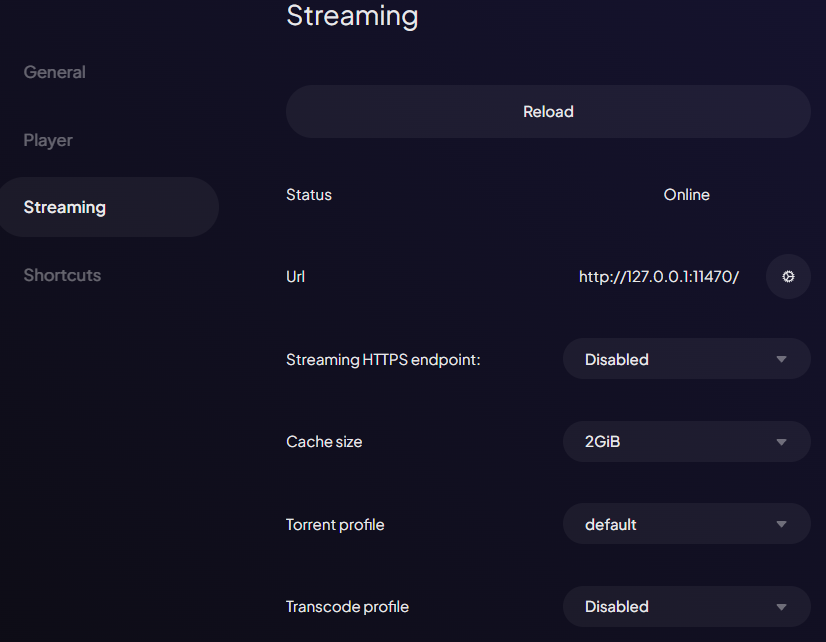Select the Shortcuts settings section

[62, 275]
